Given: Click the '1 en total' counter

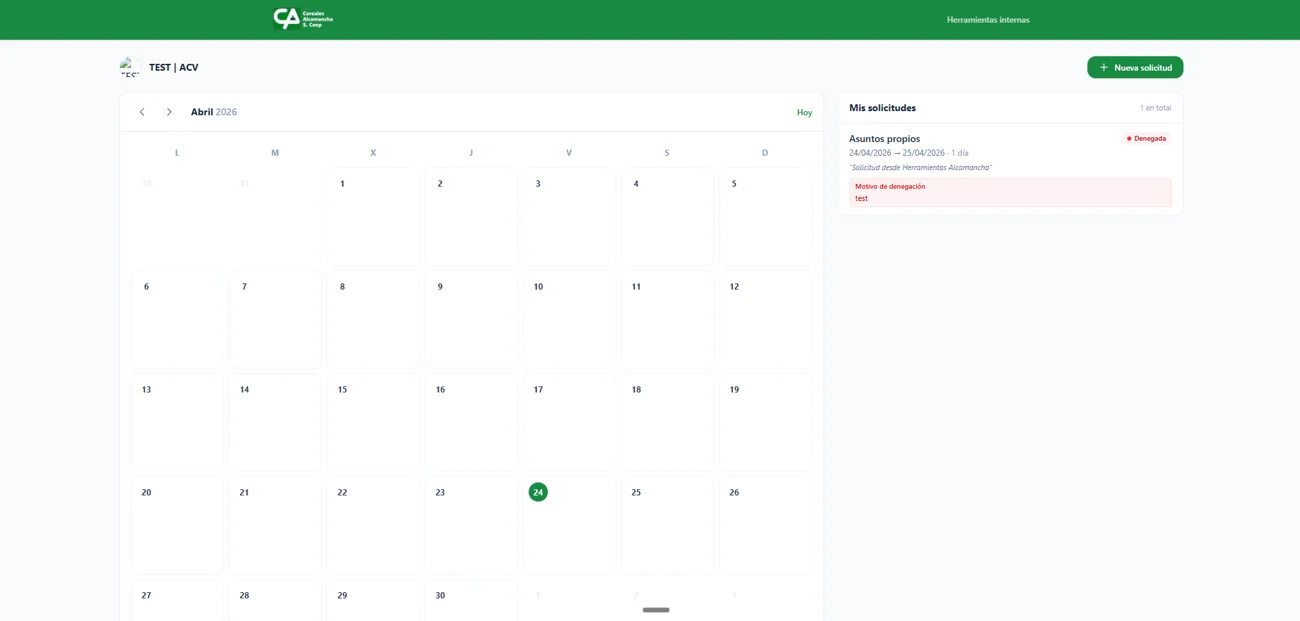Looking at the screenshot, I should [x=1155, y=108].
